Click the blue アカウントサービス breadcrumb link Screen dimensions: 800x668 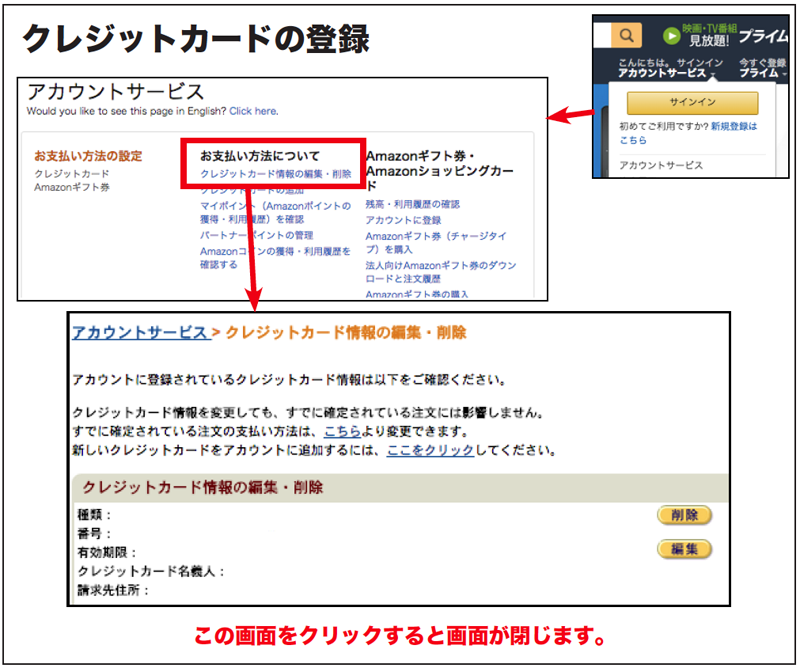click(x=140, y=333)
